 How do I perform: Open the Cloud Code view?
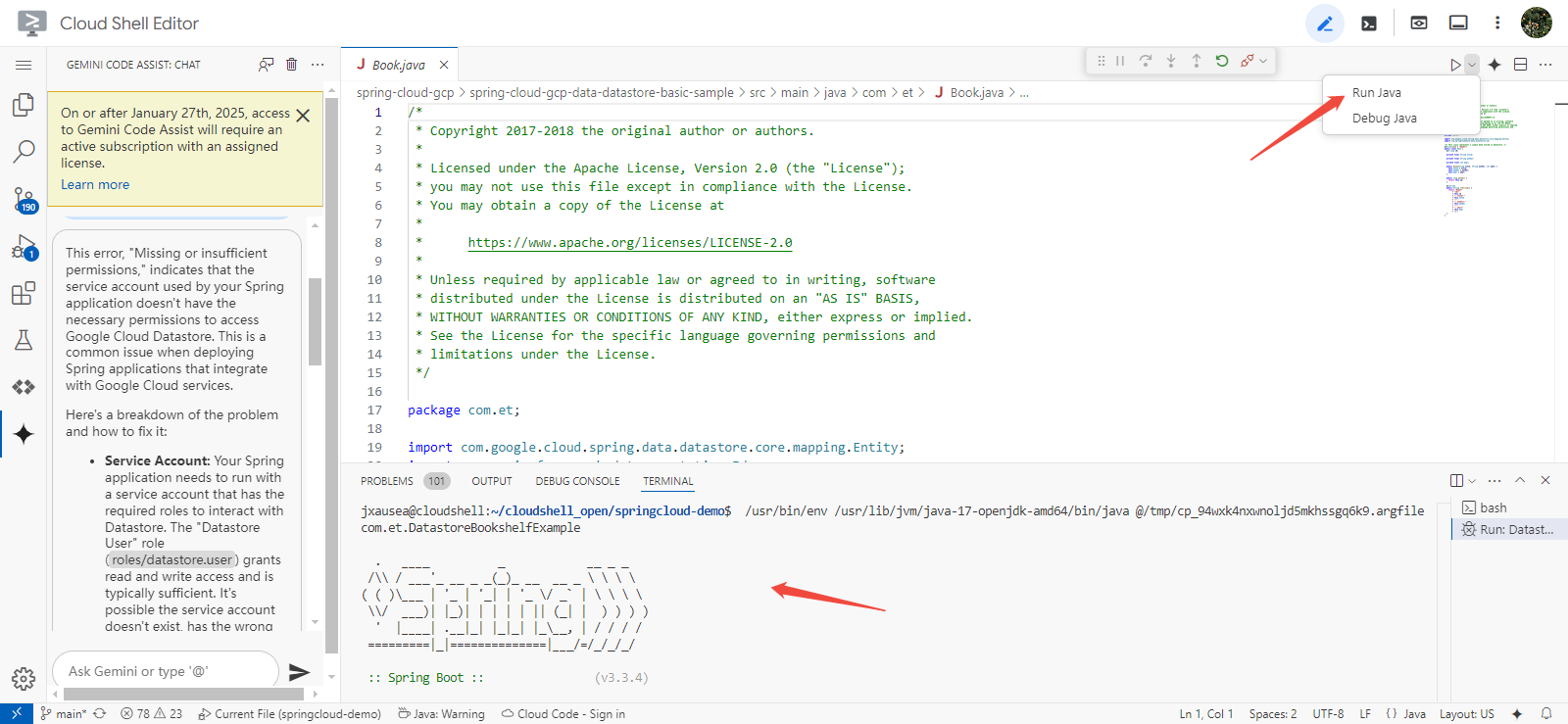point(24,387)
